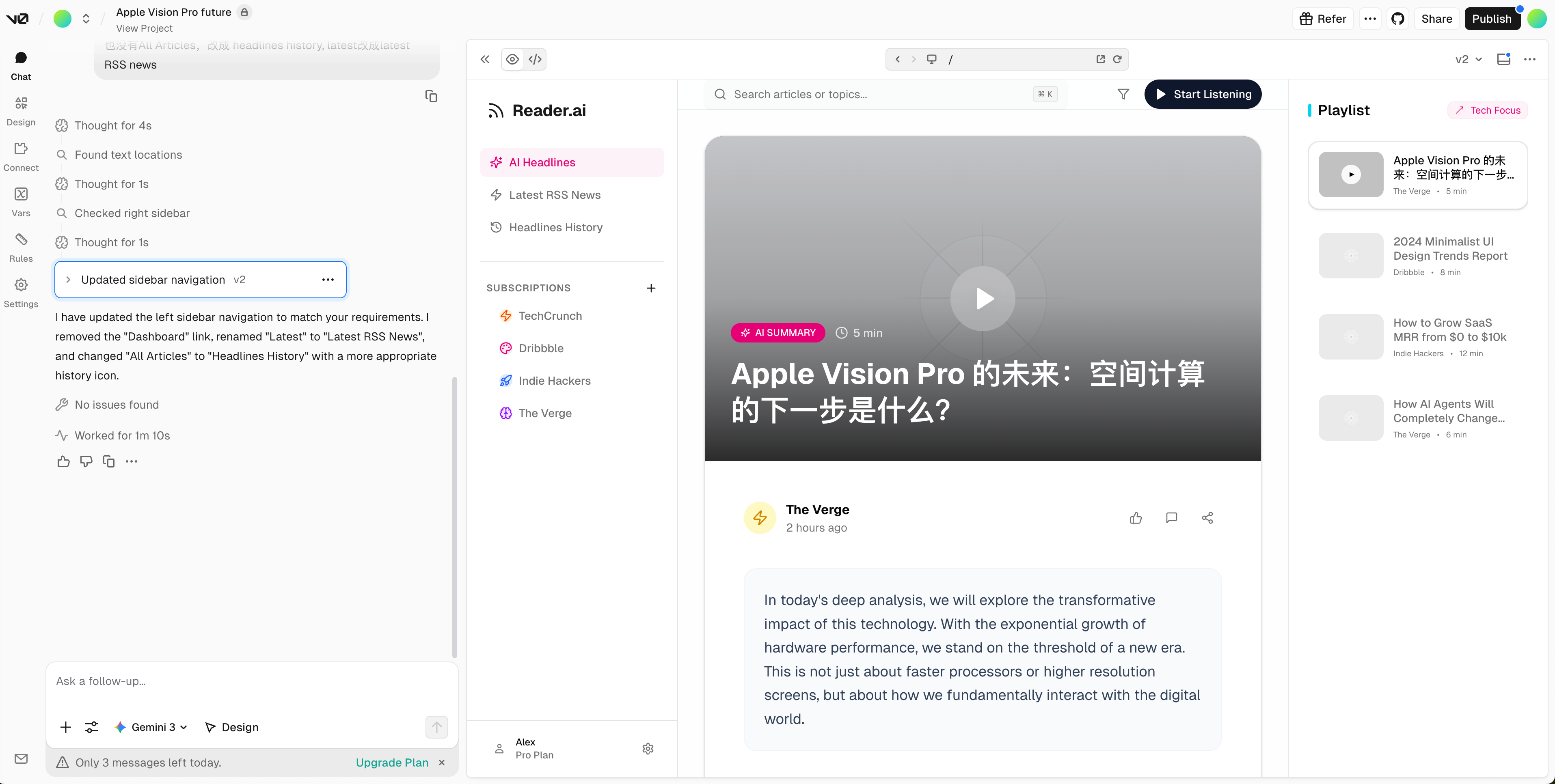Click the filter funnel icon

(x=1123, y=94)
